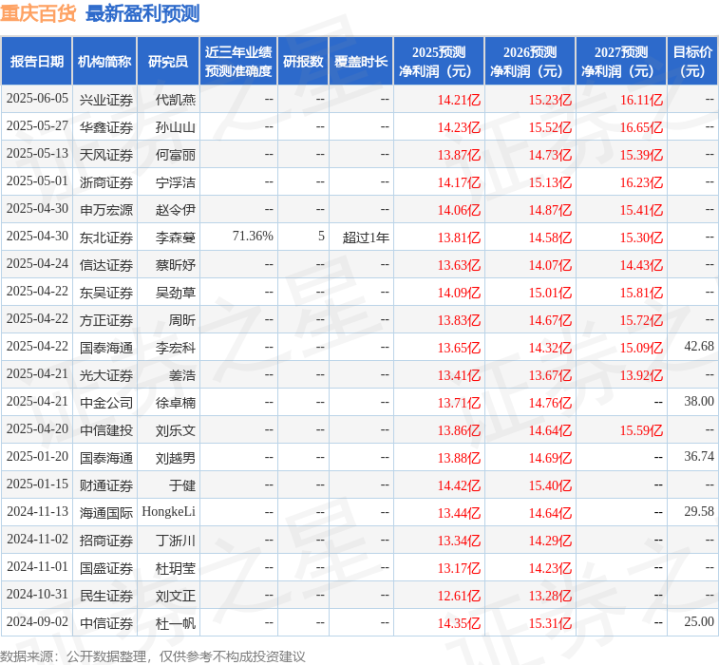The width and height of the screenshot is (719, 665).
Task: Click the 16.65亿 2027 profit forecast
Action: (642, 127)
